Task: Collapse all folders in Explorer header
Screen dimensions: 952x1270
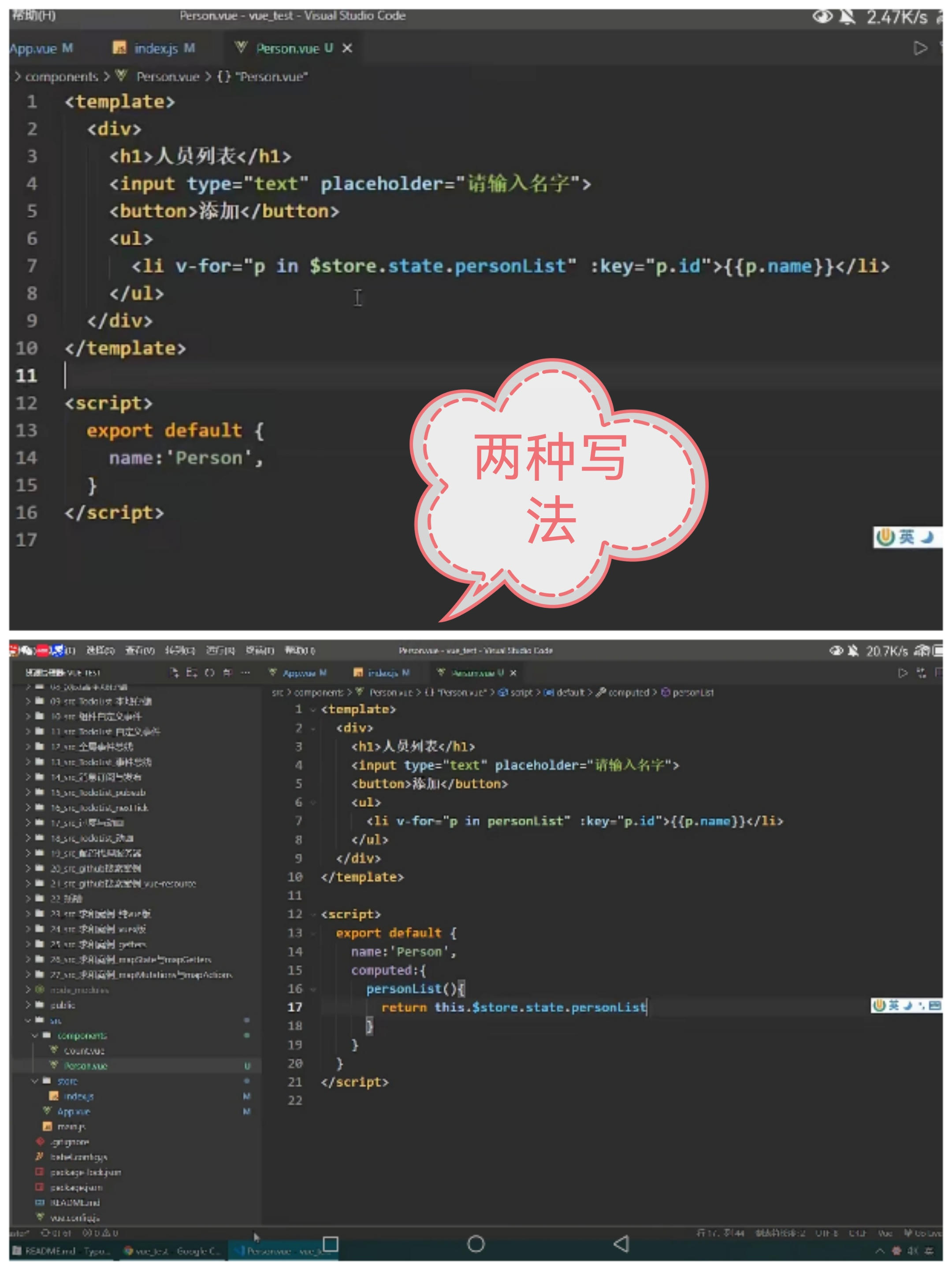Action: pos(227,672)
